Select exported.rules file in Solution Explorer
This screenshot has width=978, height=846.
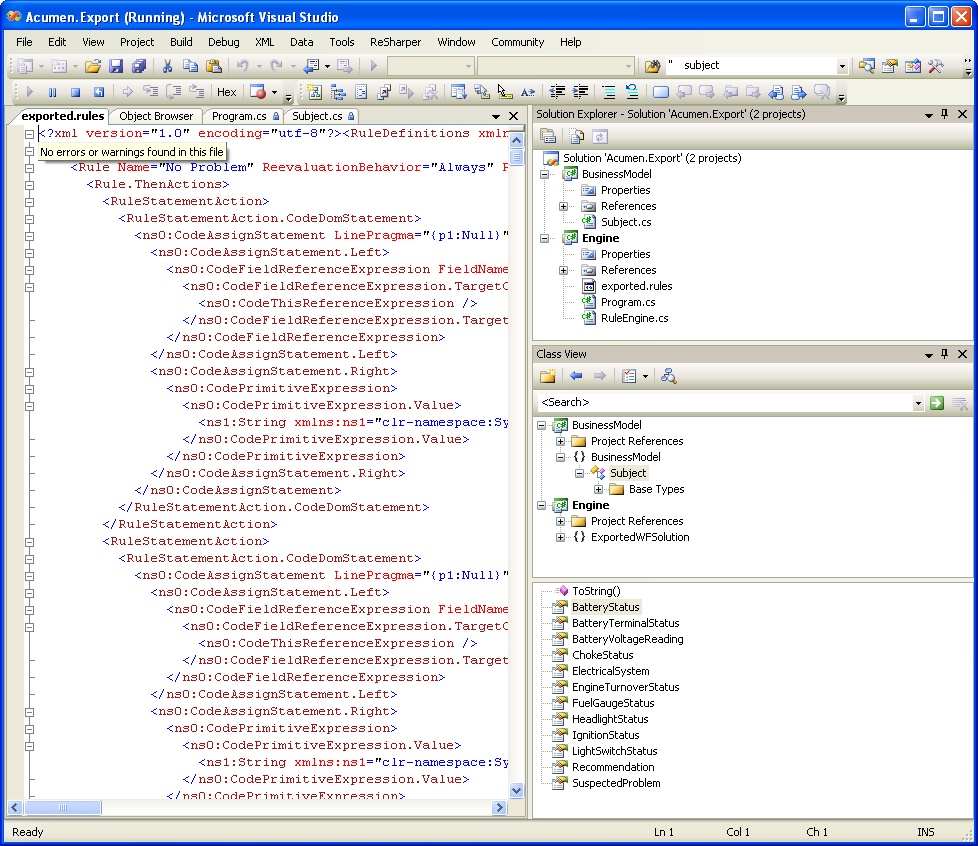[x=637, y=286]
